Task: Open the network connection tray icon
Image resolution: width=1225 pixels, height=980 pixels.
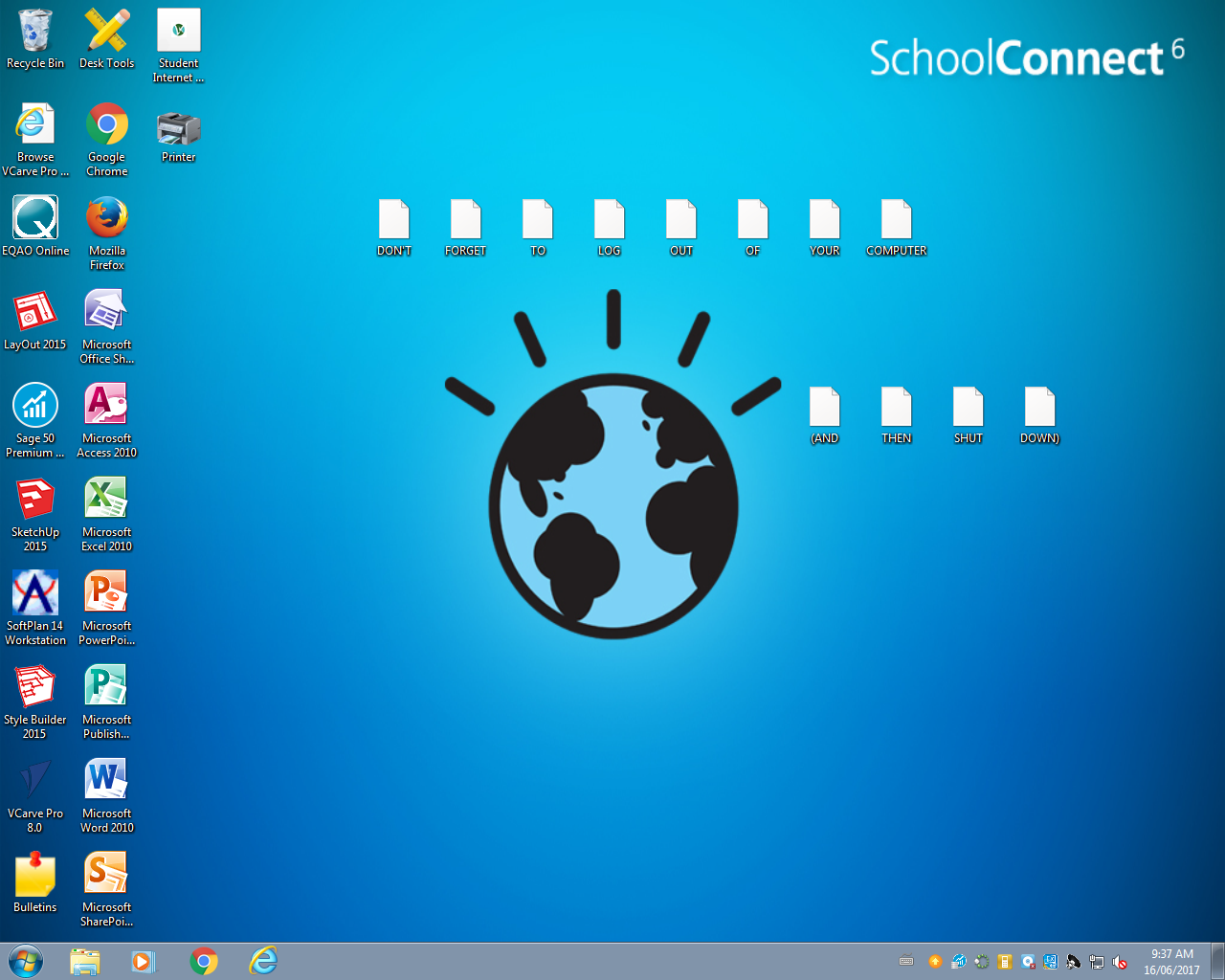Action: [x=1097, y=962]
